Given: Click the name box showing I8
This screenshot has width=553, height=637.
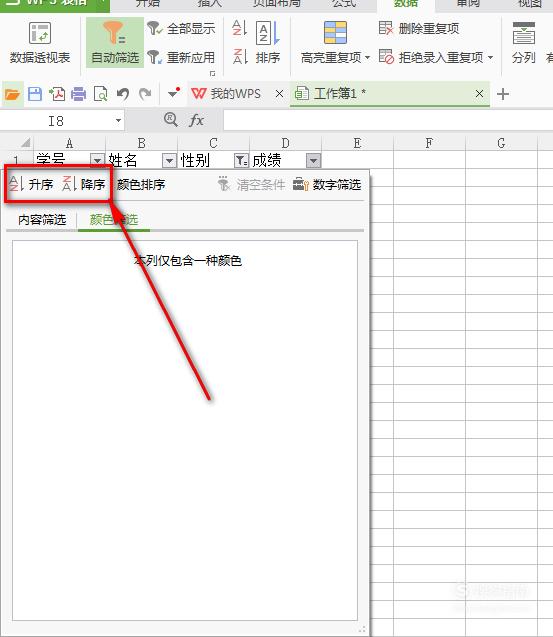Looking at the screenshot, I should point(56,121).
